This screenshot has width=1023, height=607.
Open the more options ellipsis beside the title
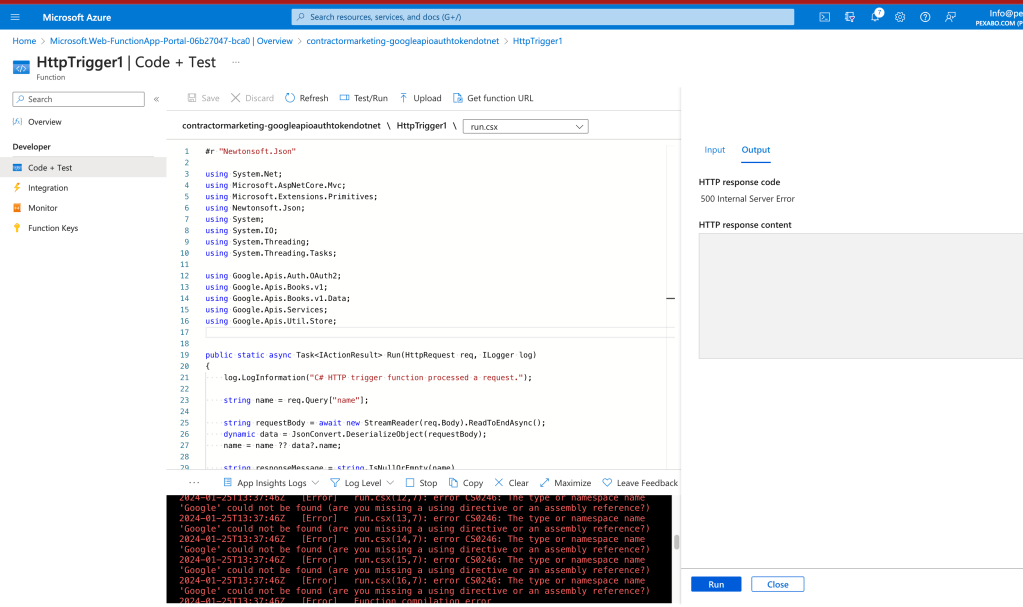236,63
